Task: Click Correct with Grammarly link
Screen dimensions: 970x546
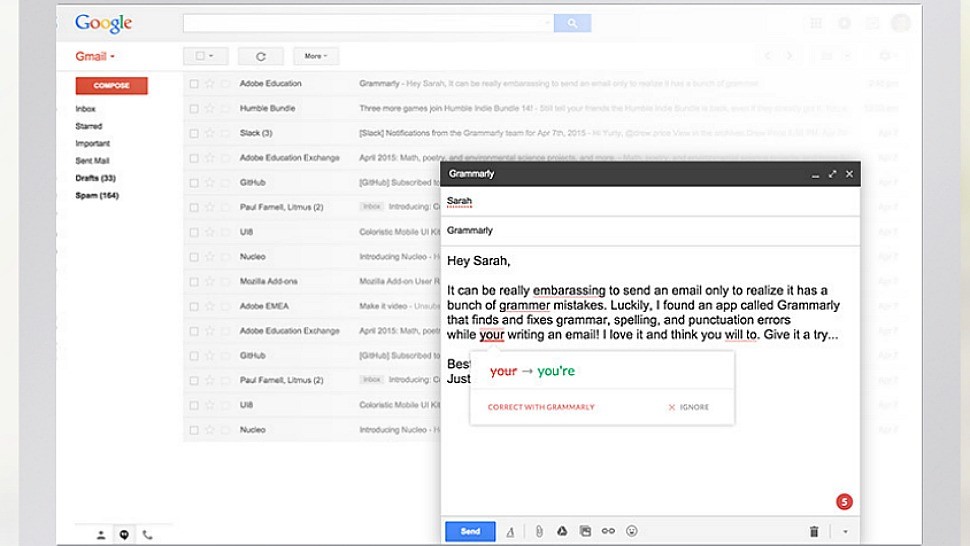Action: pos(541,407)
